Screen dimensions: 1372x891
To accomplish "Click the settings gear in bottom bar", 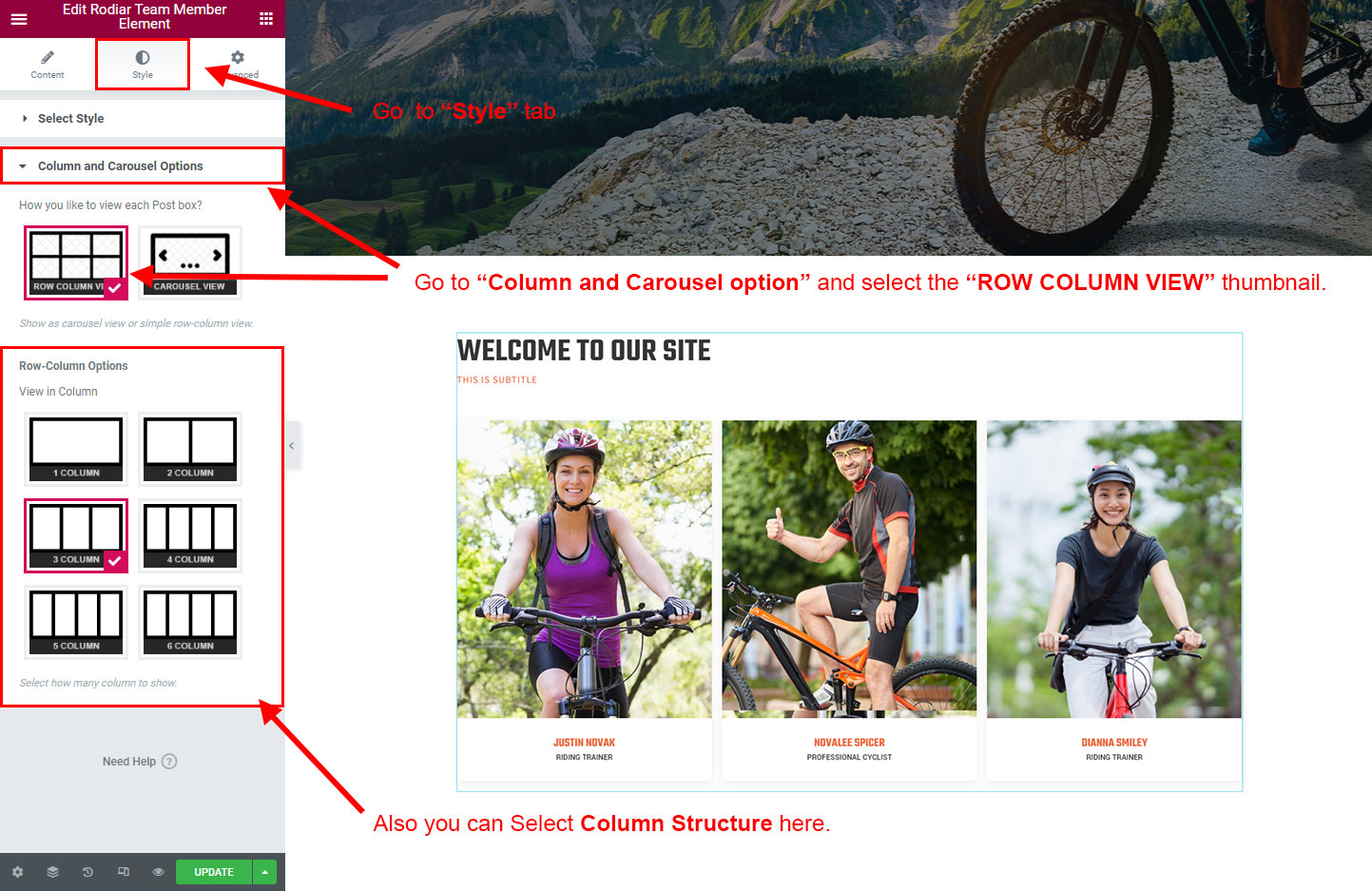I will [17, 872].
